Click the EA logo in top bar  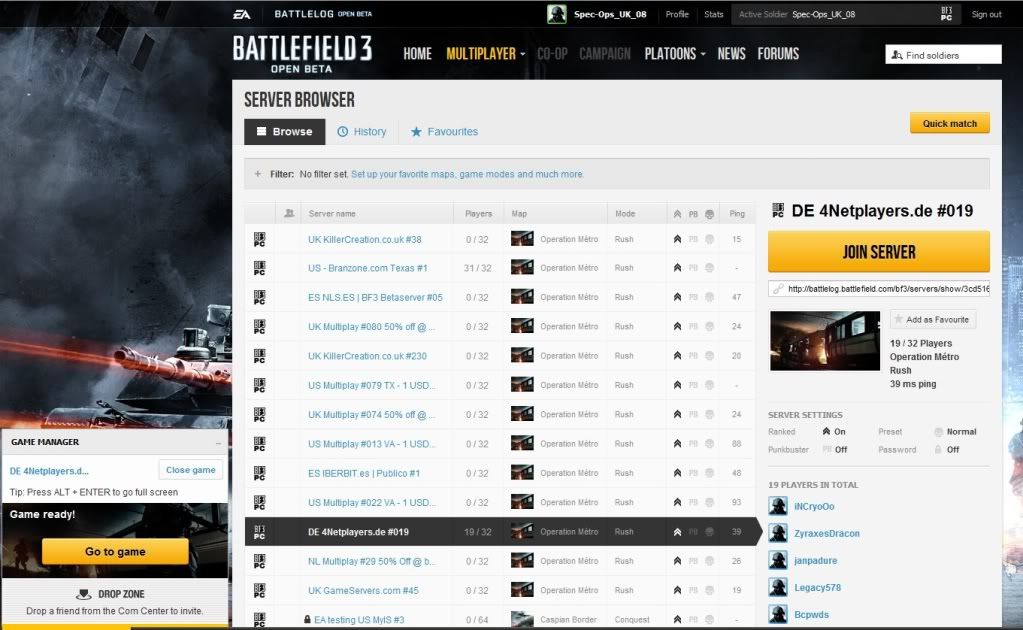pos(241,14)
